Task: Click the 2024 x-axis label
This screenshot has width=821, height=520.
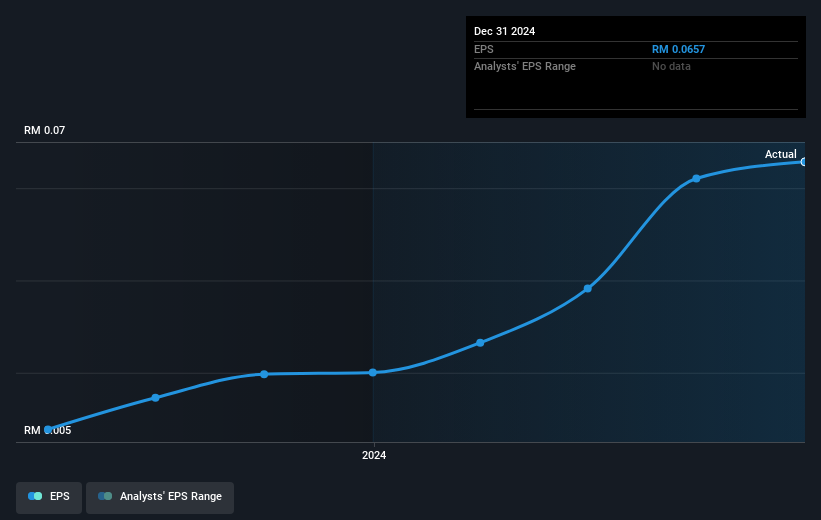Action: [x=374, y=455]
